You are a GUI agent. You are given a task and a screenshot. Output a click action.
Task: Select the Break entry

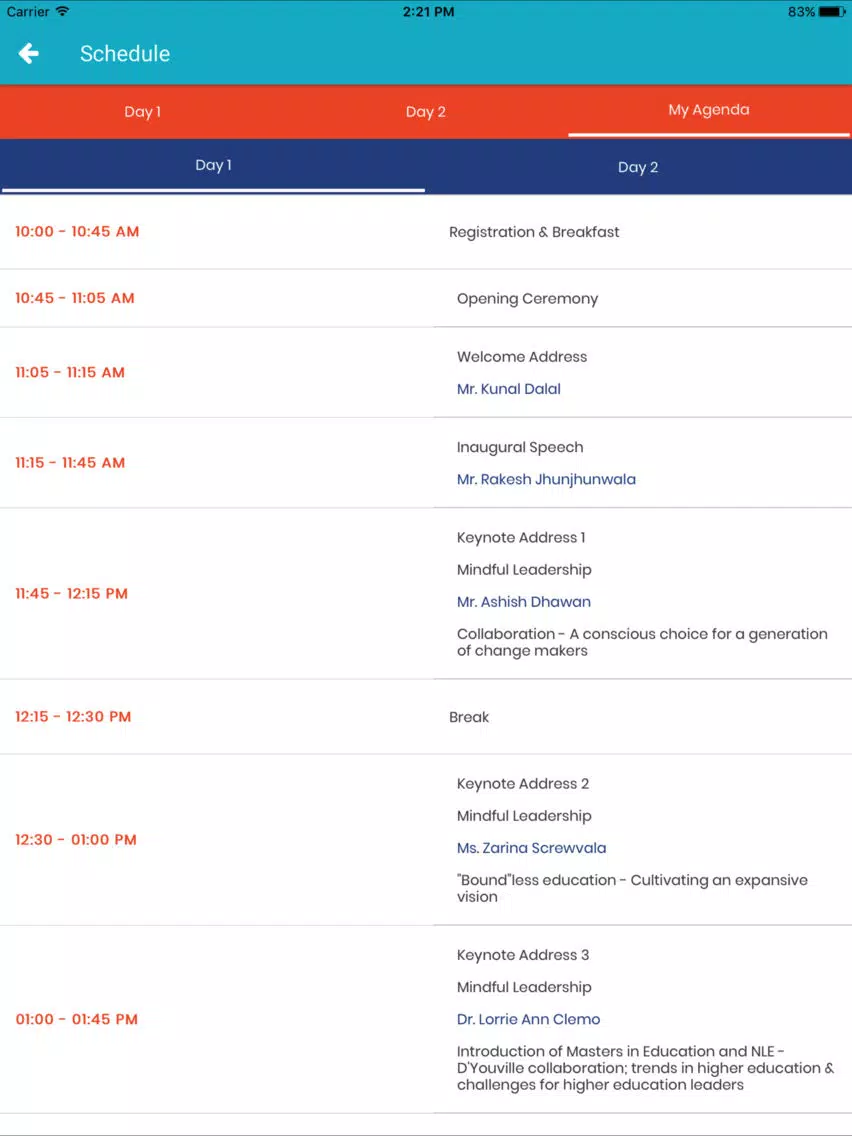469,717
